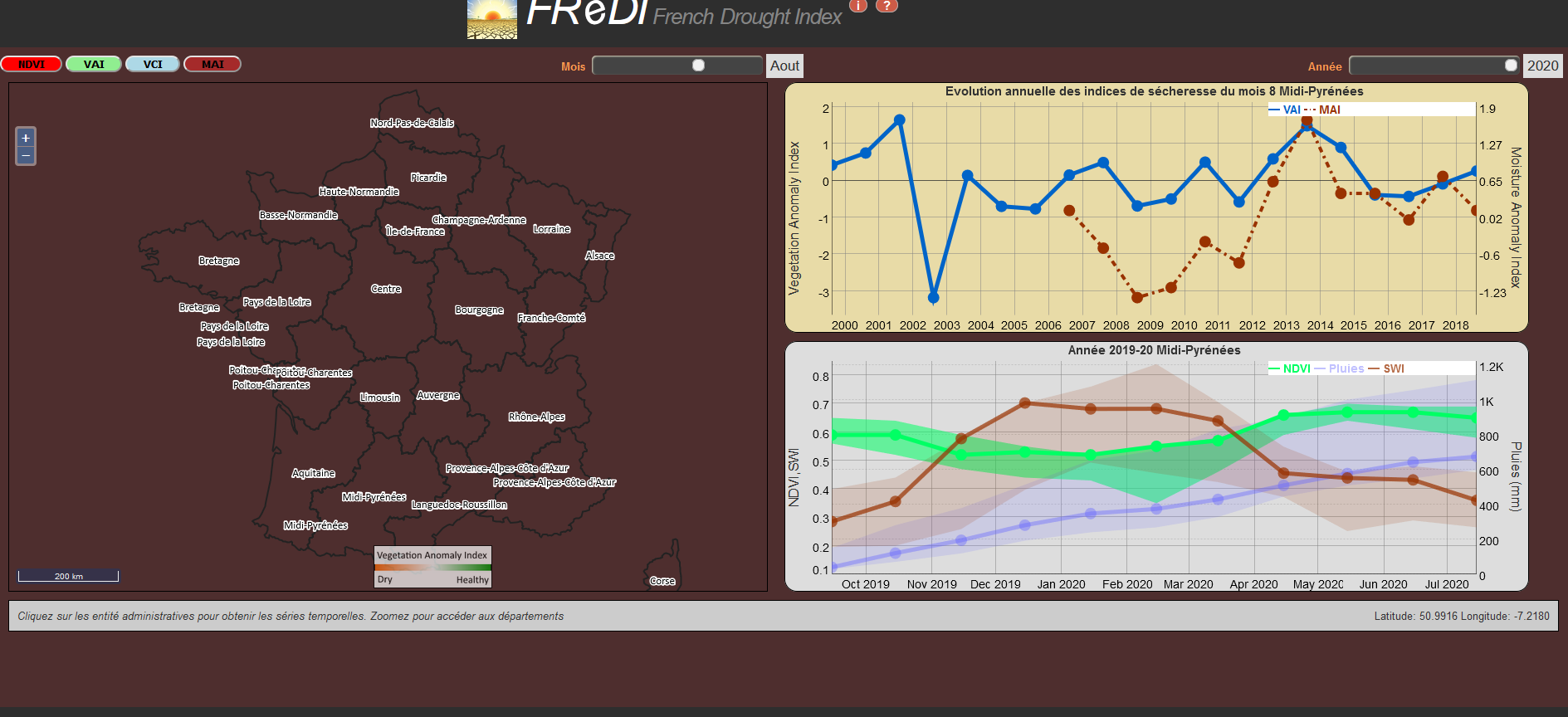Click the Aout month value box
1568x717 pixels.
tap(784, 66)
